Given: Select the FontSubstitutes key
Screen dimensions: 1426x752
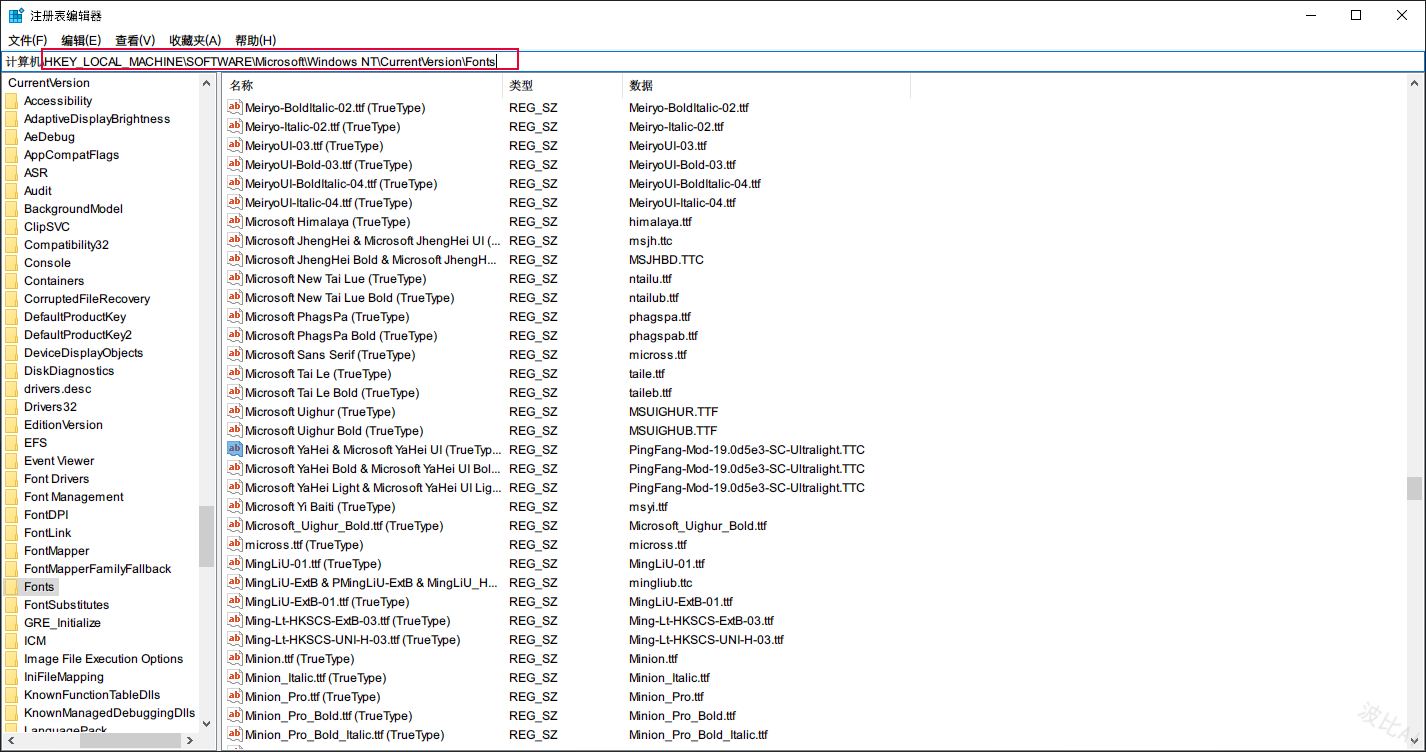Looking at the screenshot, I should click(x=67, y=605).
